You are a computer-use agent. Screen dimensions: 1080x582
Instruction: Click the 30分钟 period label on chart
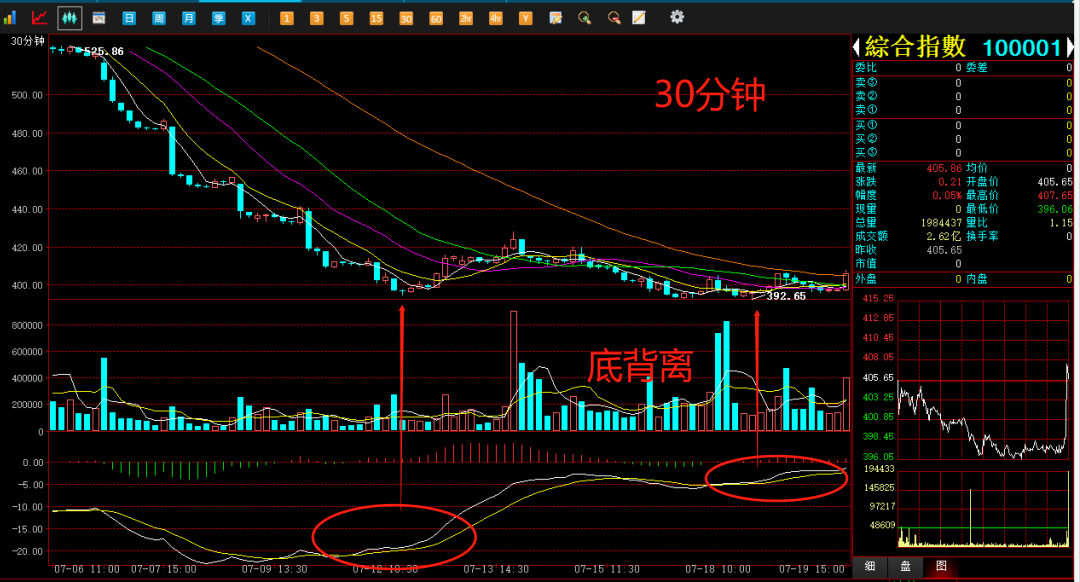point(28,41)
